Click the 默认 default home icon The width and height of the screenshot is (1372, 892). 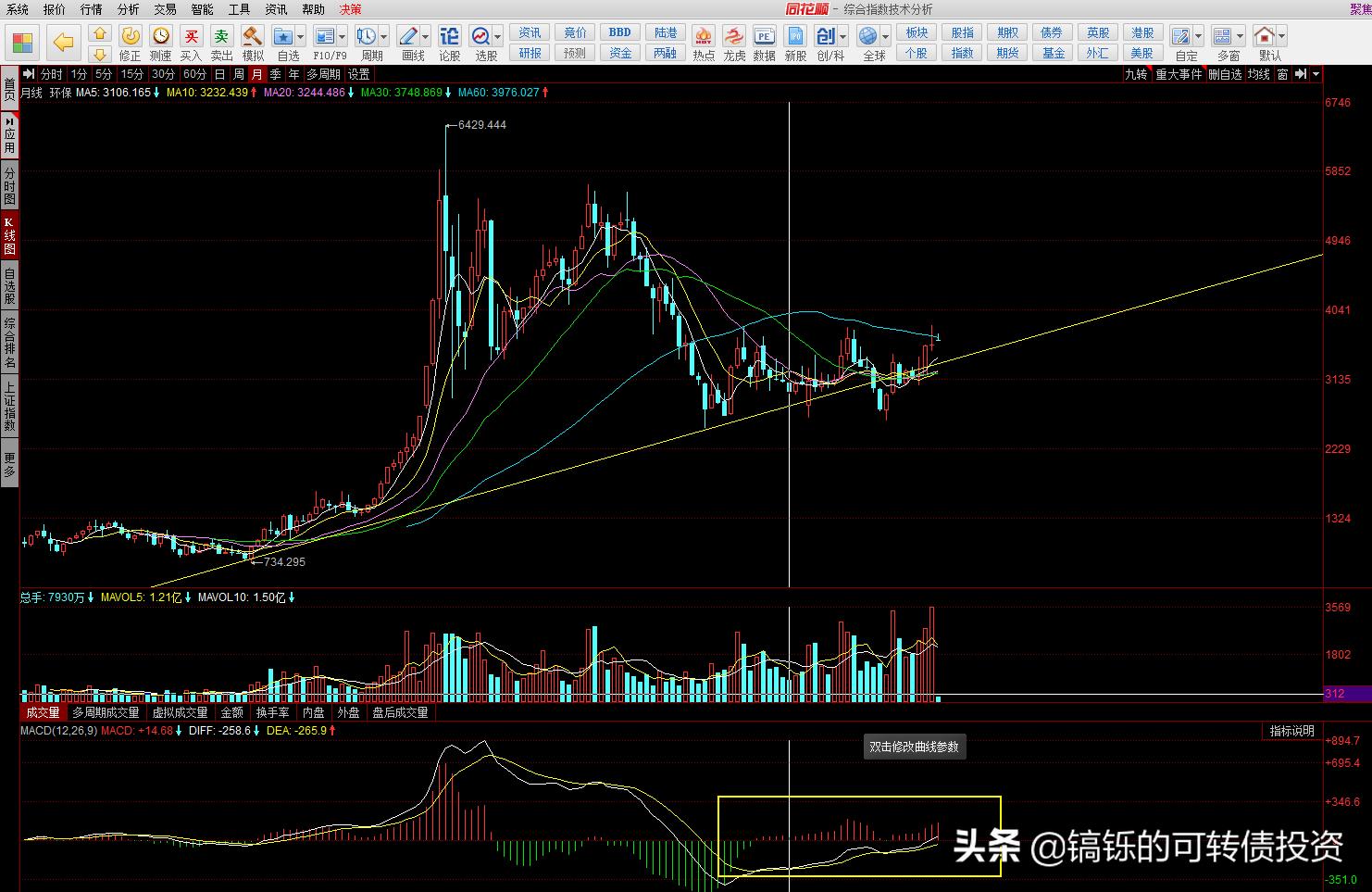tap(1265, 36)
